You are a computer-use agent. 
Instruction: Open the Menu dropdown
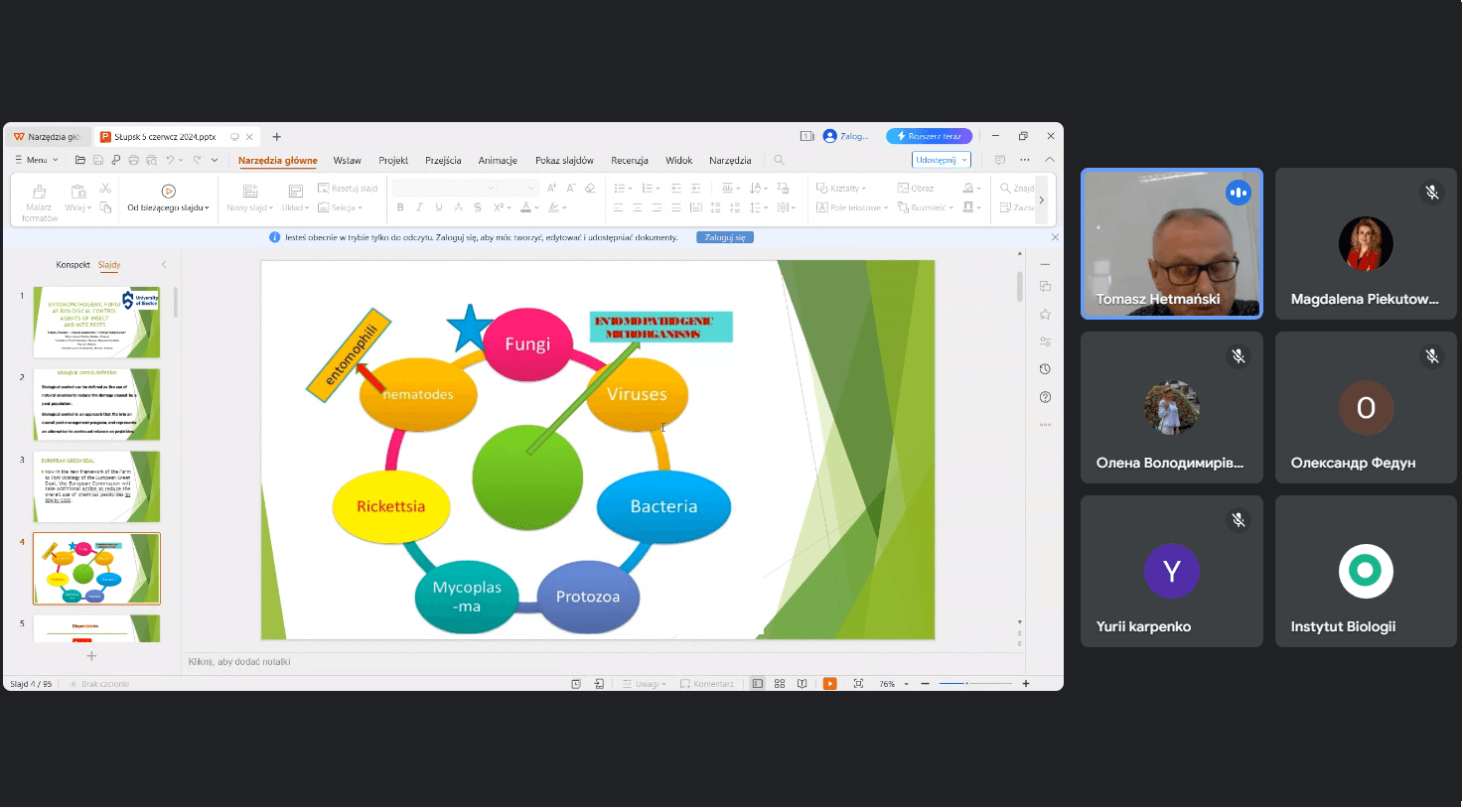pyautogui.click(x=37, y=160)
